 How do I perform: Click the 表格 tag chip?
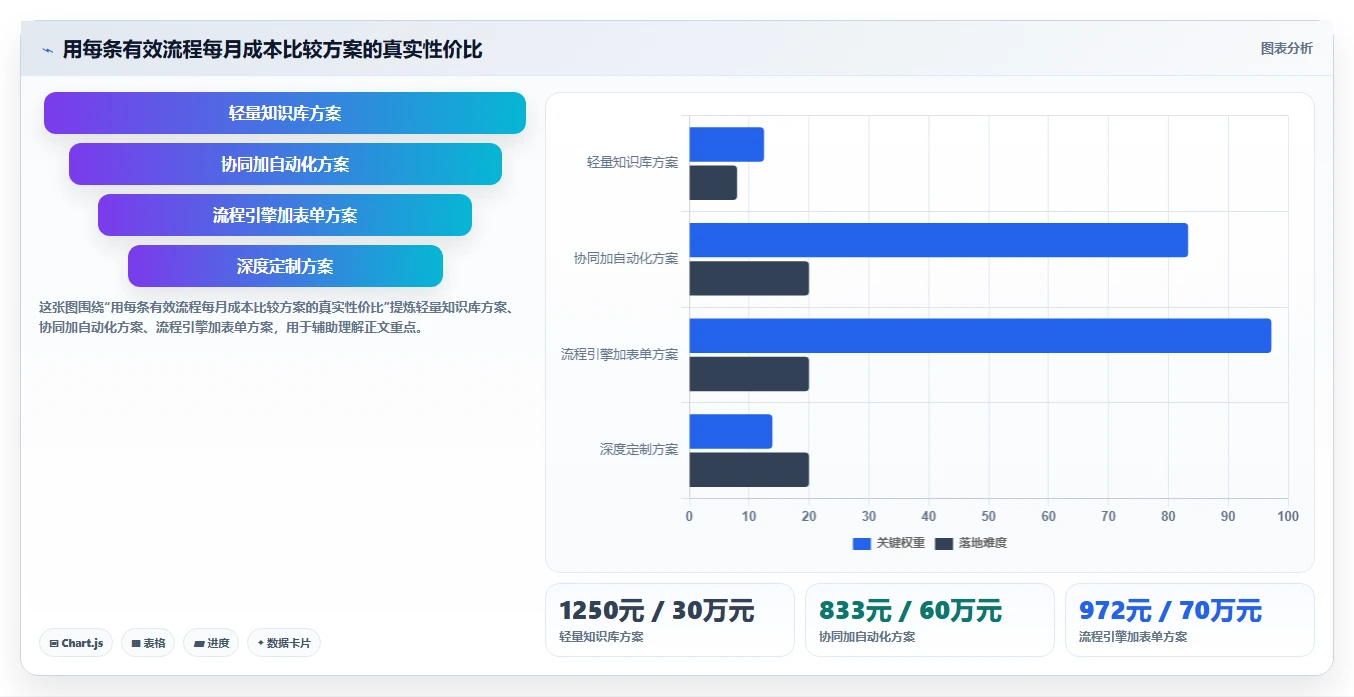(149, 643)
